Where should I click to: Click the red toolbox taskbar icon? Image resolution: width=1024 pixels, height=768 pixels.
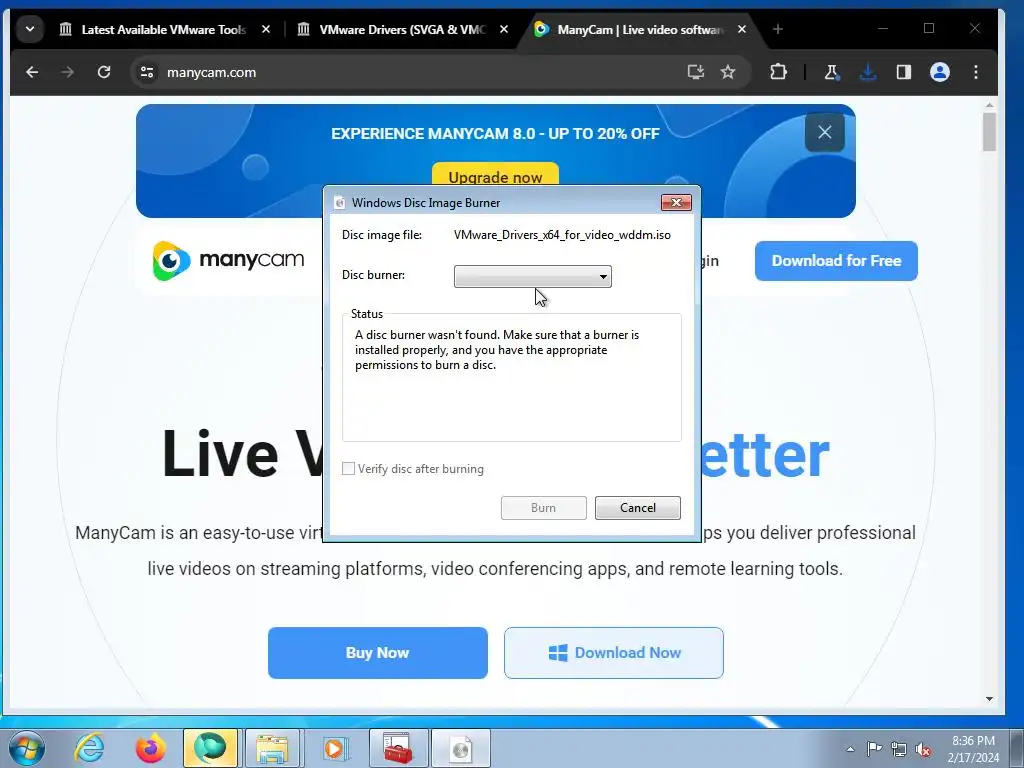398,748
